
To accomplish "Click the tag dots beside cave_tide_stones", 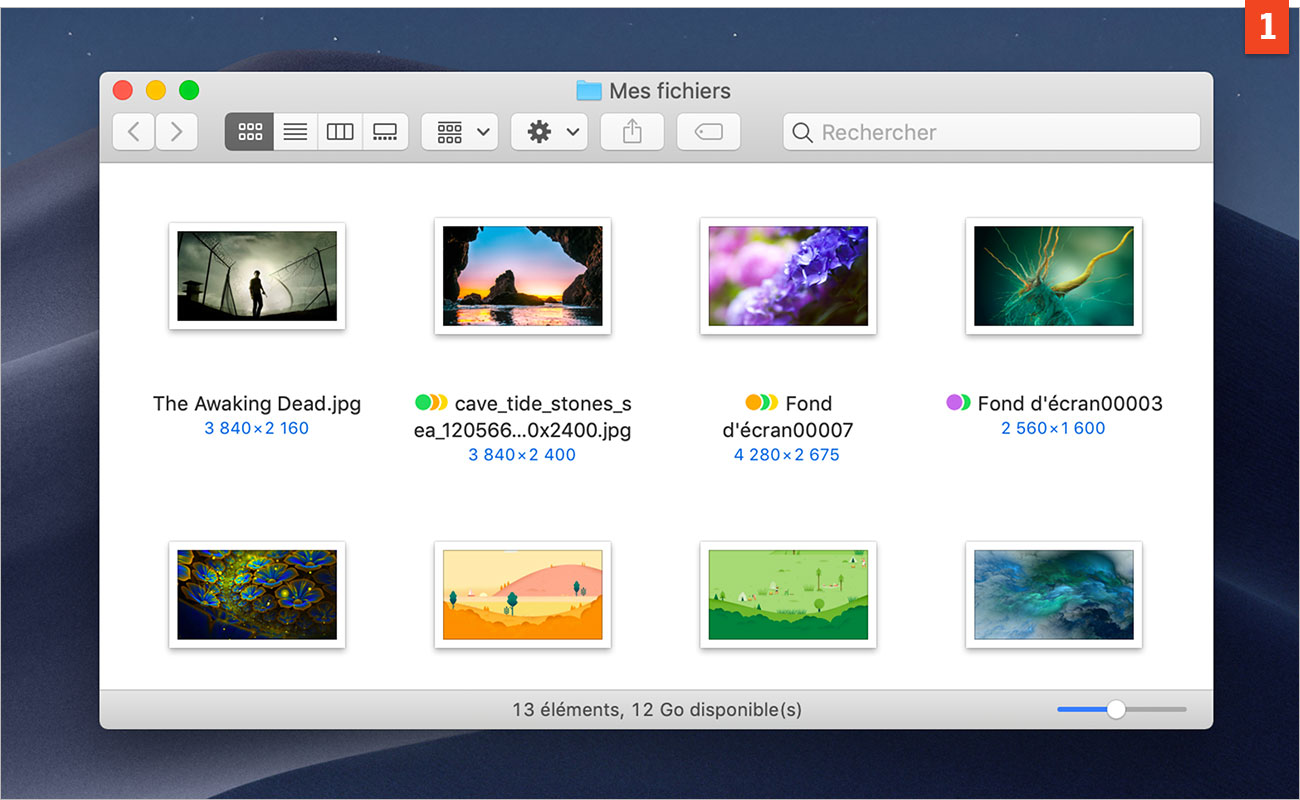I will [431, 403].
